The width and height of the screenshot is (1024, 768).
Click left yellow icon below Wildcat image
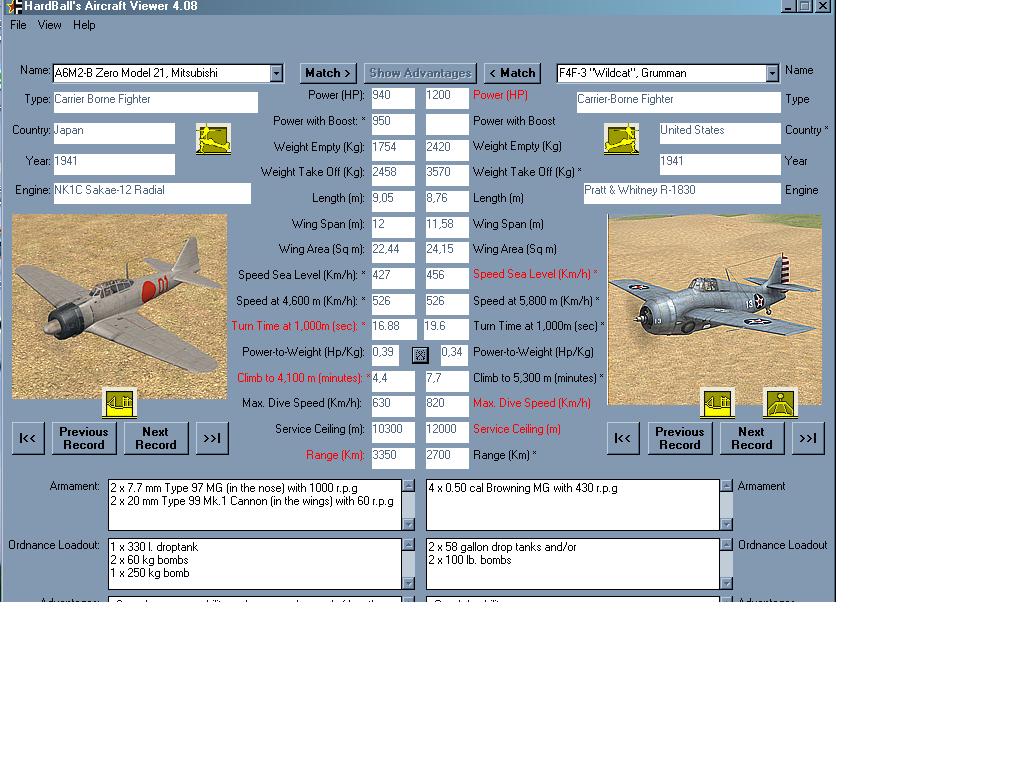[x=717, y=402]
